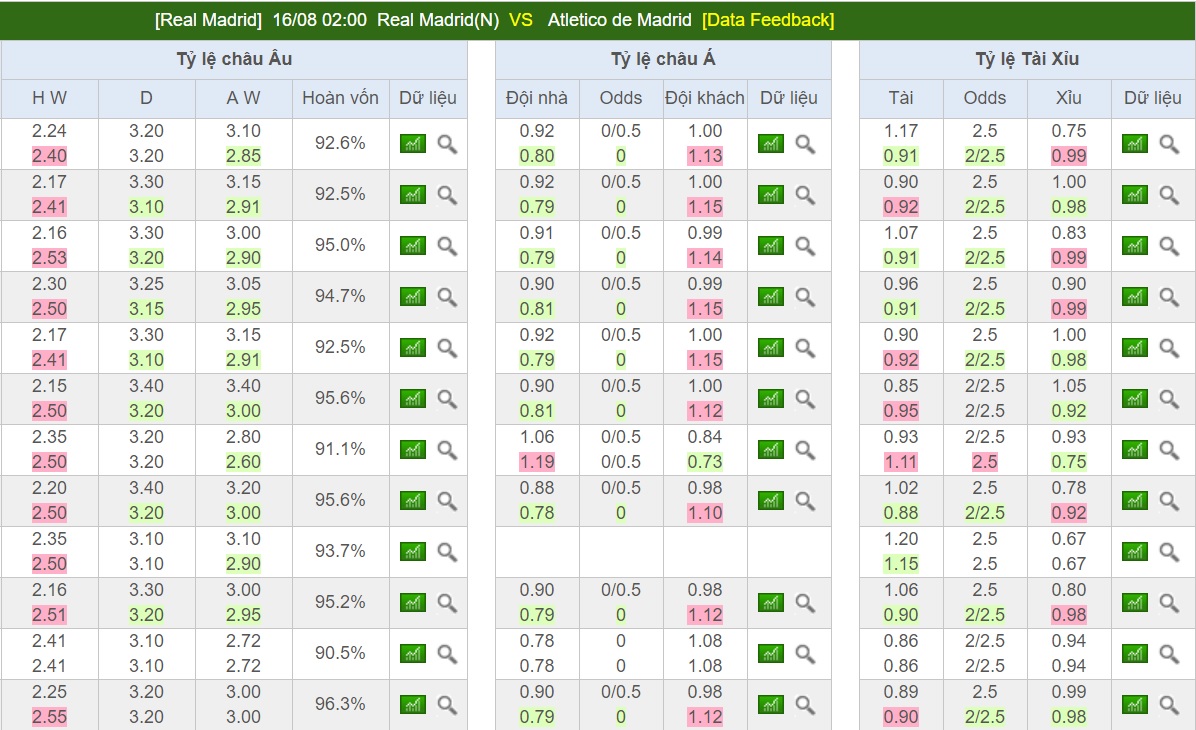The height and width of the screenshot is (730, 1196).
Task: Select the Tỷ lệ châu Âu header
Action: tap(234, 59)
